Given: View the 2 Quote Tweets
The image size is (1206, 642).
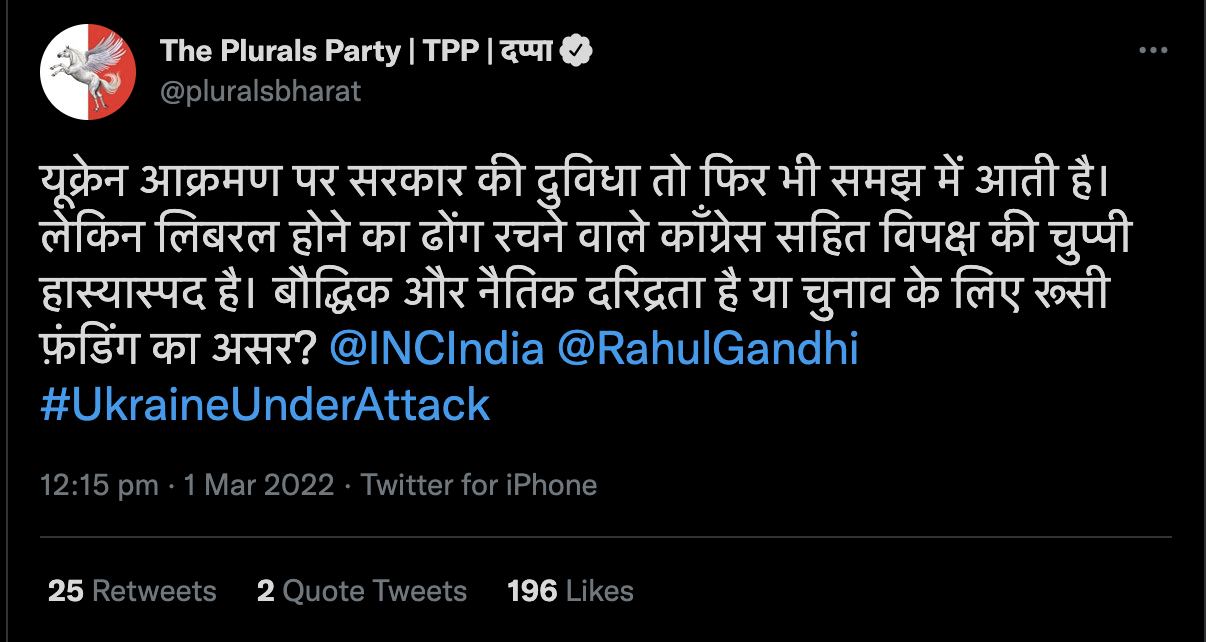Looking at the screenshot, I should 361,591.
